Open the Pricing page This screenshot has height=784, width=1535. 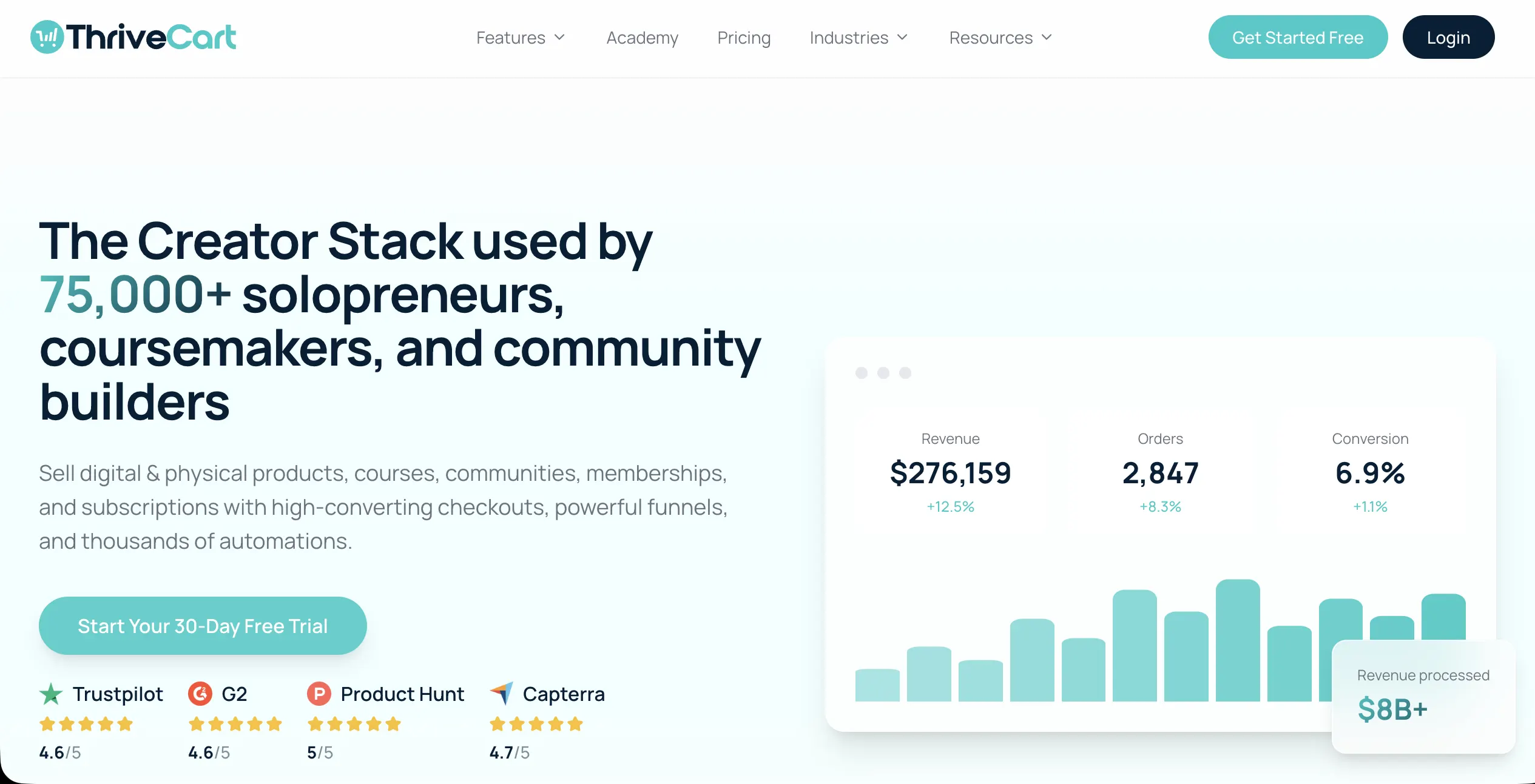click(744, 38)
